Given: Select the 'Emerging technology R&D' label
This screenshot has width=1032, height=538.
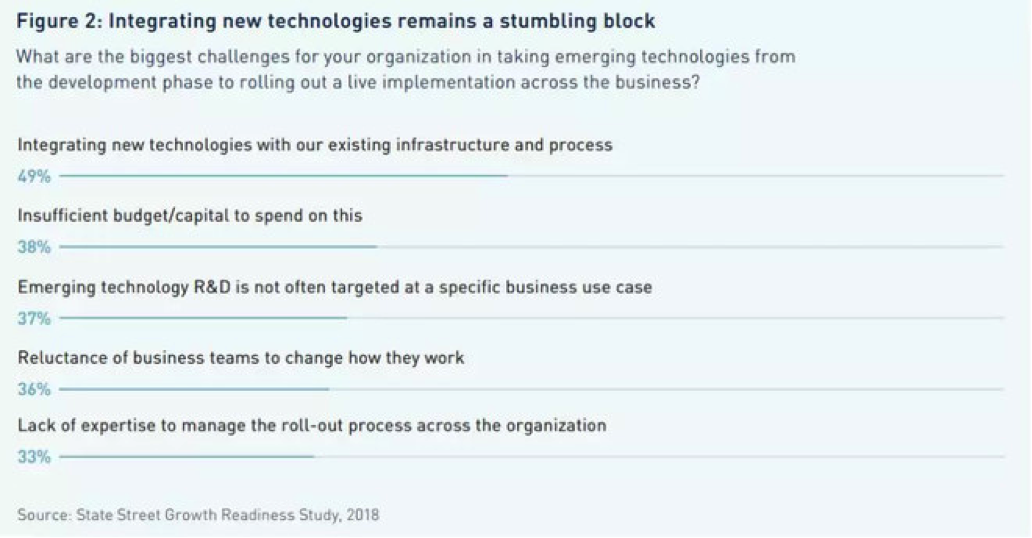Looking at the screenshot, I should pos(334,287).
